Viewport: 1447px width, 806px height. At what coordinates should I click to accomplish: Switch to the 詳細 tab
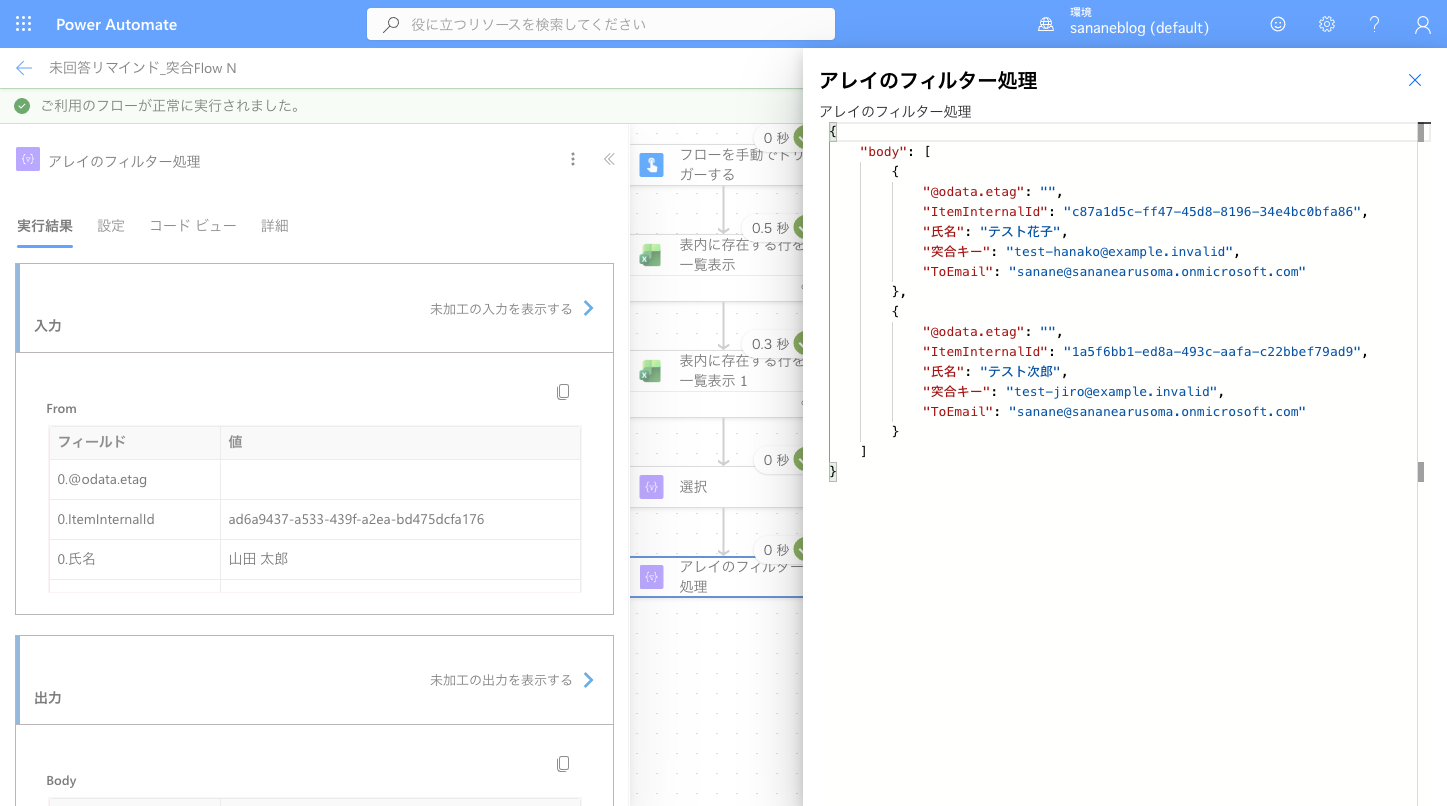[x=275, y=226]
